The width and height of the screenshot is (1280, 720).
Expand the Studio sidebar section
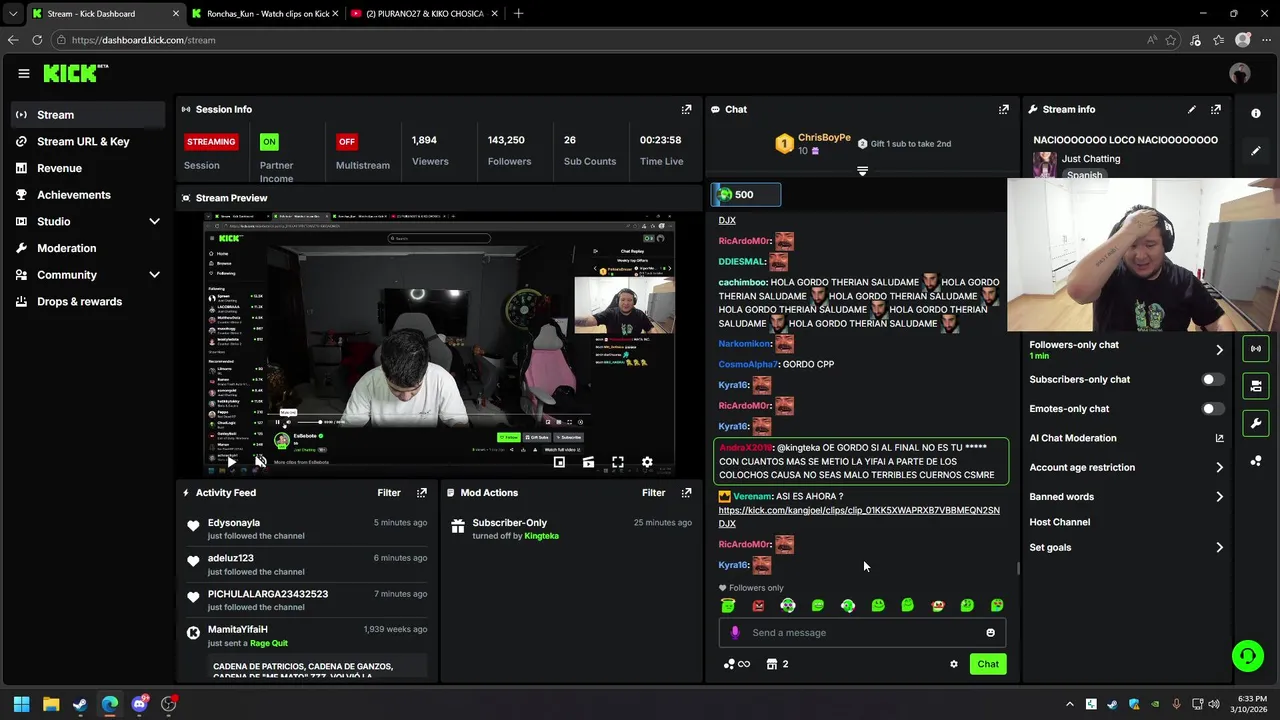point(154,221)
